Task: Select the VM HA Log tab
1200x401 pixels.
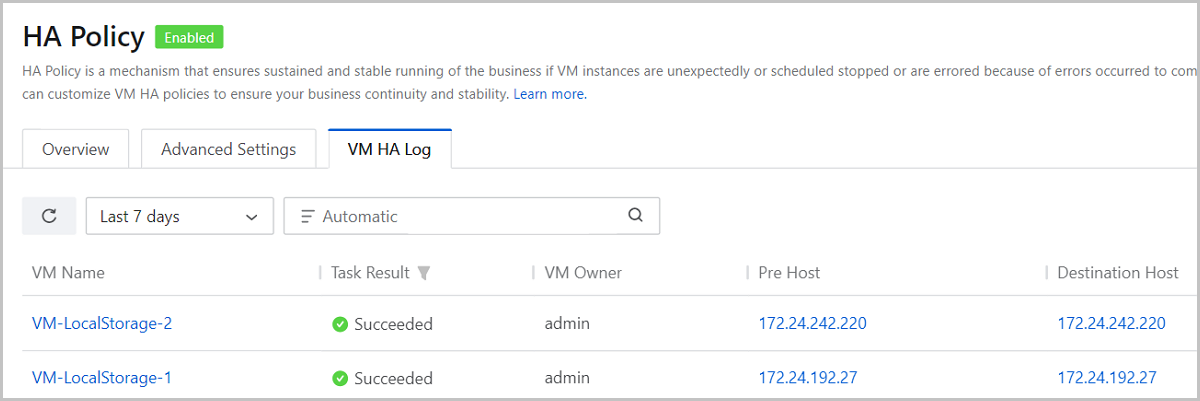Action: coord(389,149)
